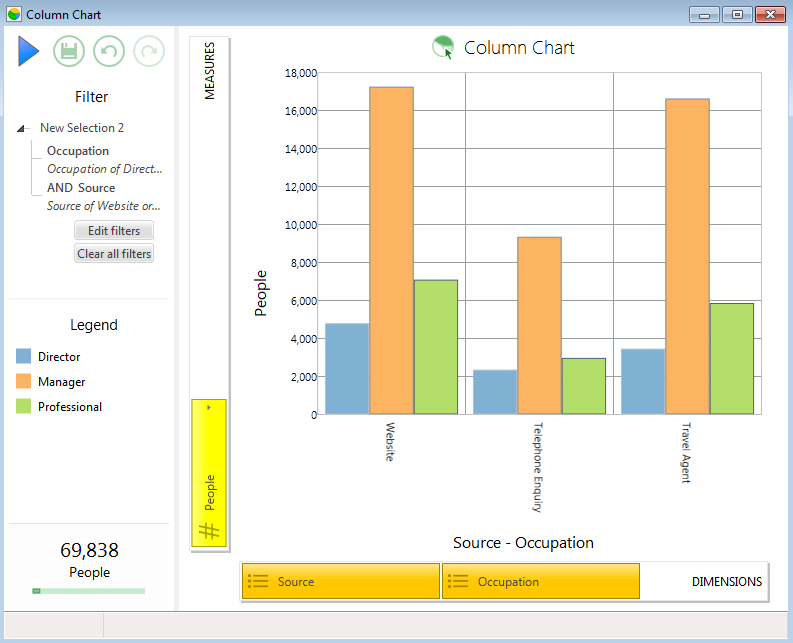The height and width of the screenshot is (643, 793).
Task: Click the blue Build play arrow
Action: coord(28,51)
